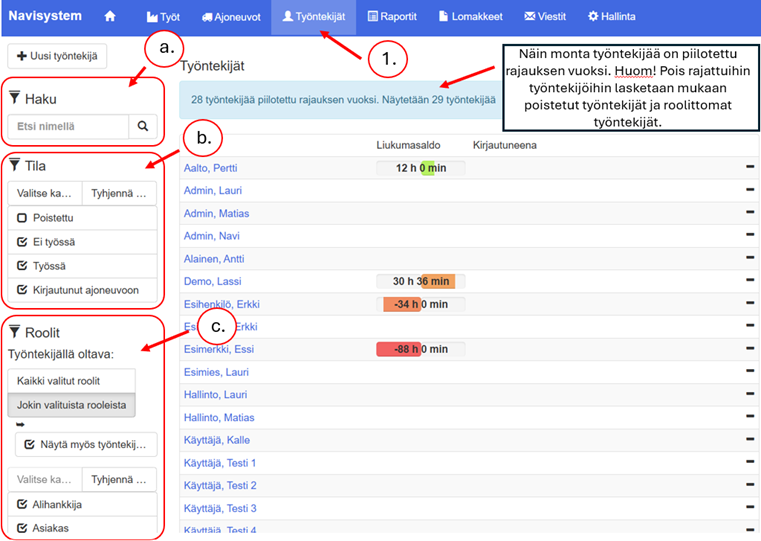Image resolution: width=761 pixels, height=541 pixels.
Task: Toggle the Ei työssä checkbox
Action: coord(22,242)
